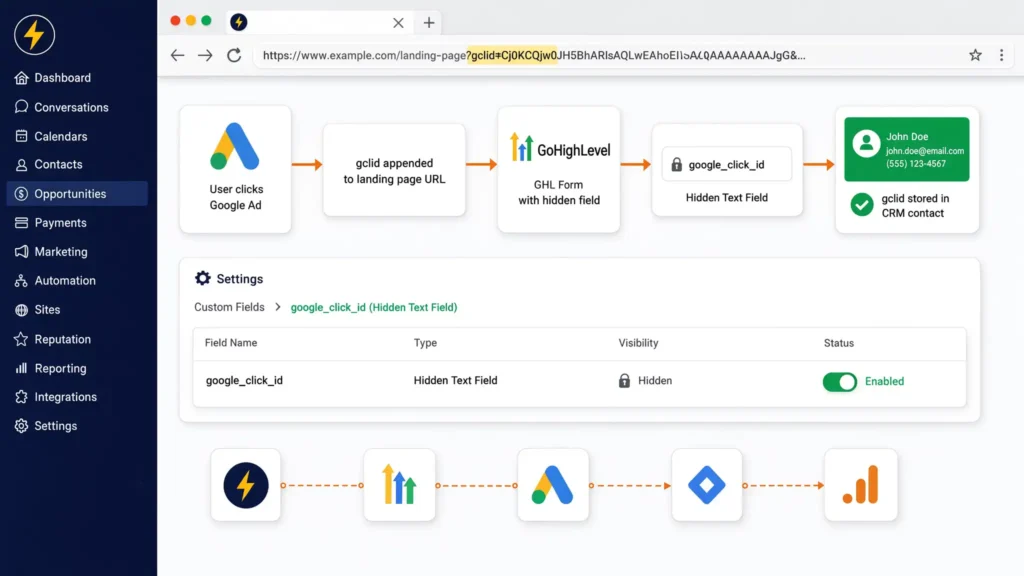Click the Type column header
Viewport: 1024px width, 576px height.
pos(425,343)
